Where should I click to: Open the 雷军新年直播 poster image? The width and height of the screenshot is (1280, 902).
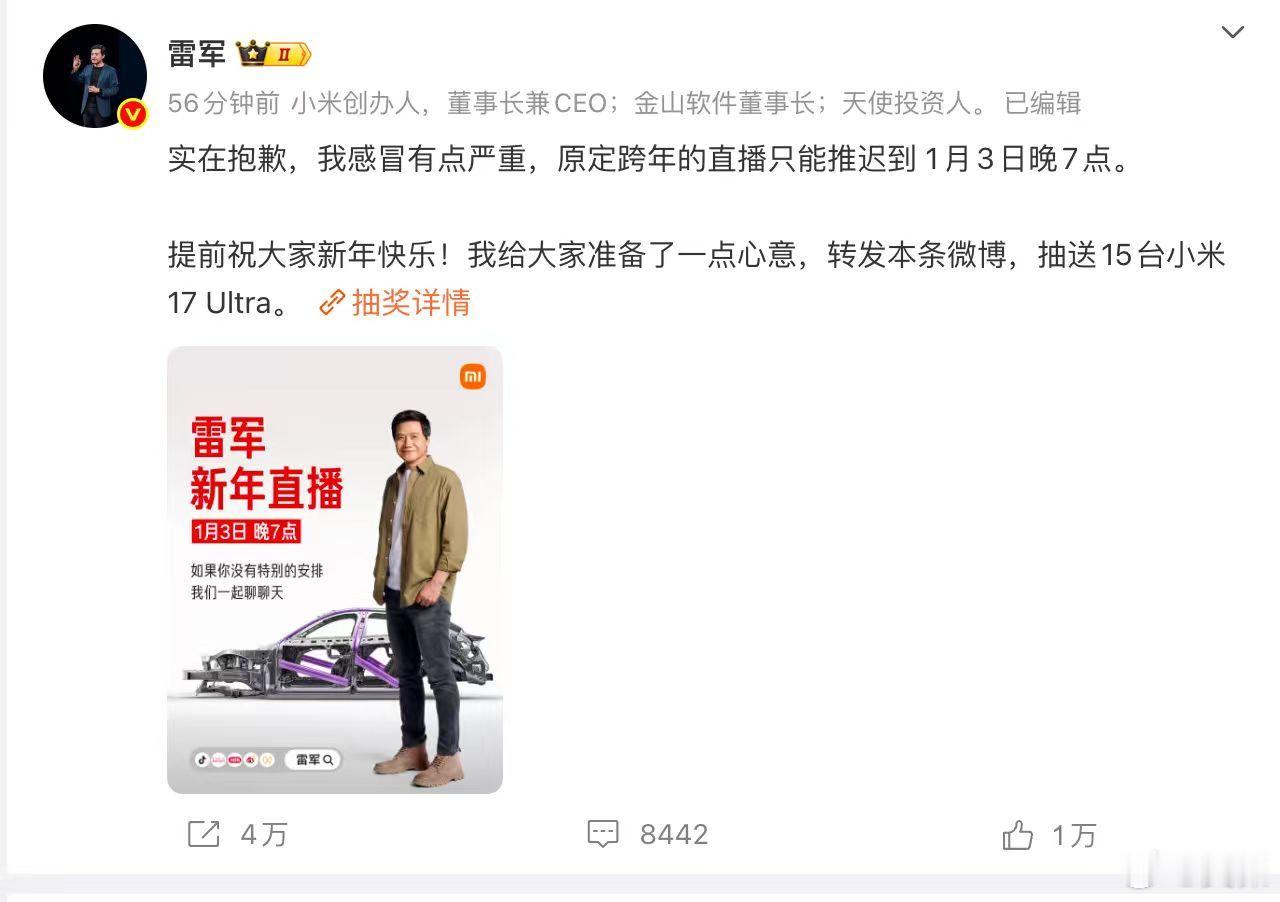tap(335, 570)
